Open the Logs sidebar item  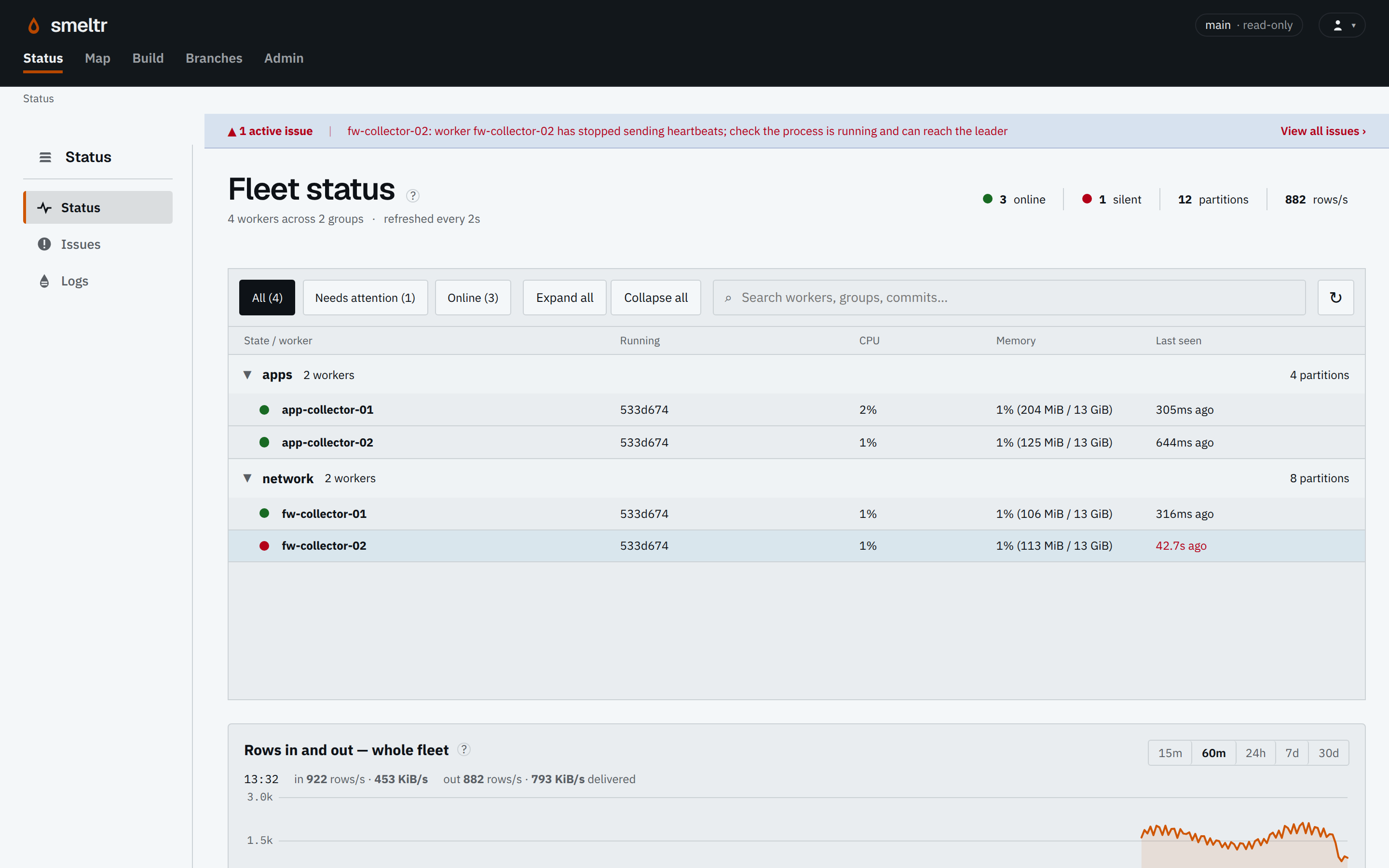97,281
